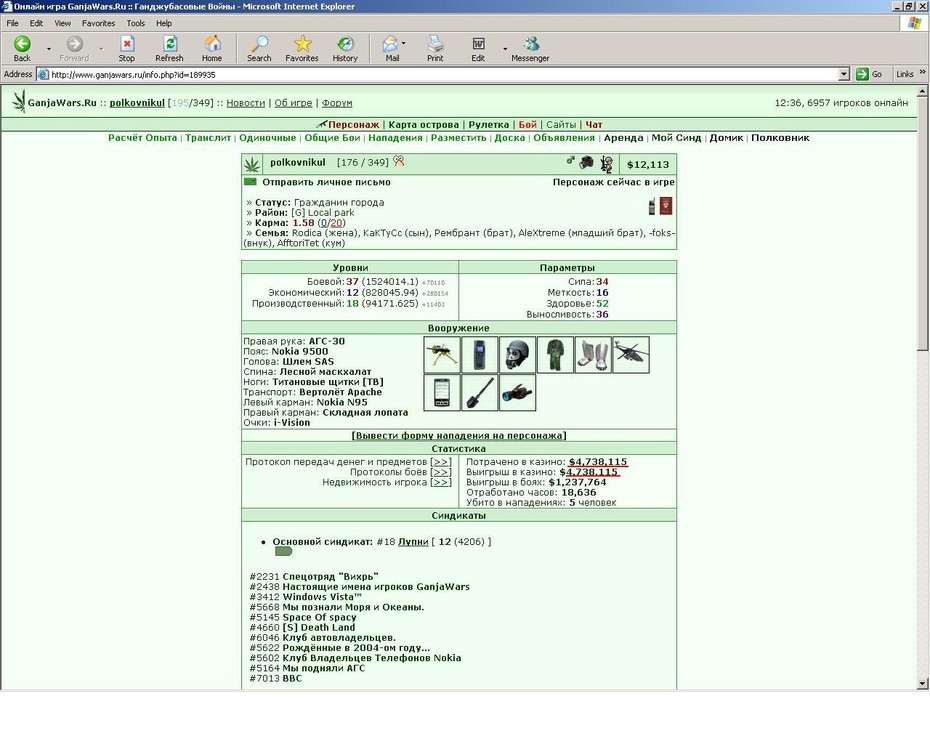
Task: Click the vertical scrollbar down arrow
Action: coord(922,683)
